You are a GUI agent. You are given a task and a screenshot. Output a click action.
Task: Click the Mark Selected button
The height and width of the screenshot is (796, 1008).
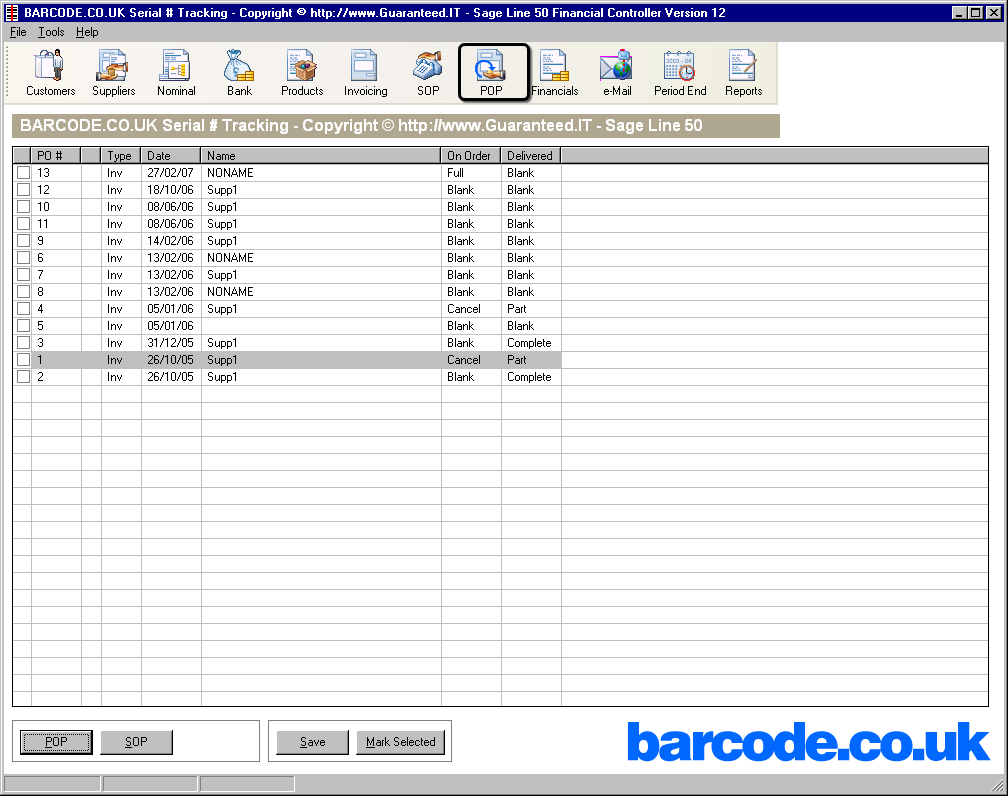click(400, 742)
